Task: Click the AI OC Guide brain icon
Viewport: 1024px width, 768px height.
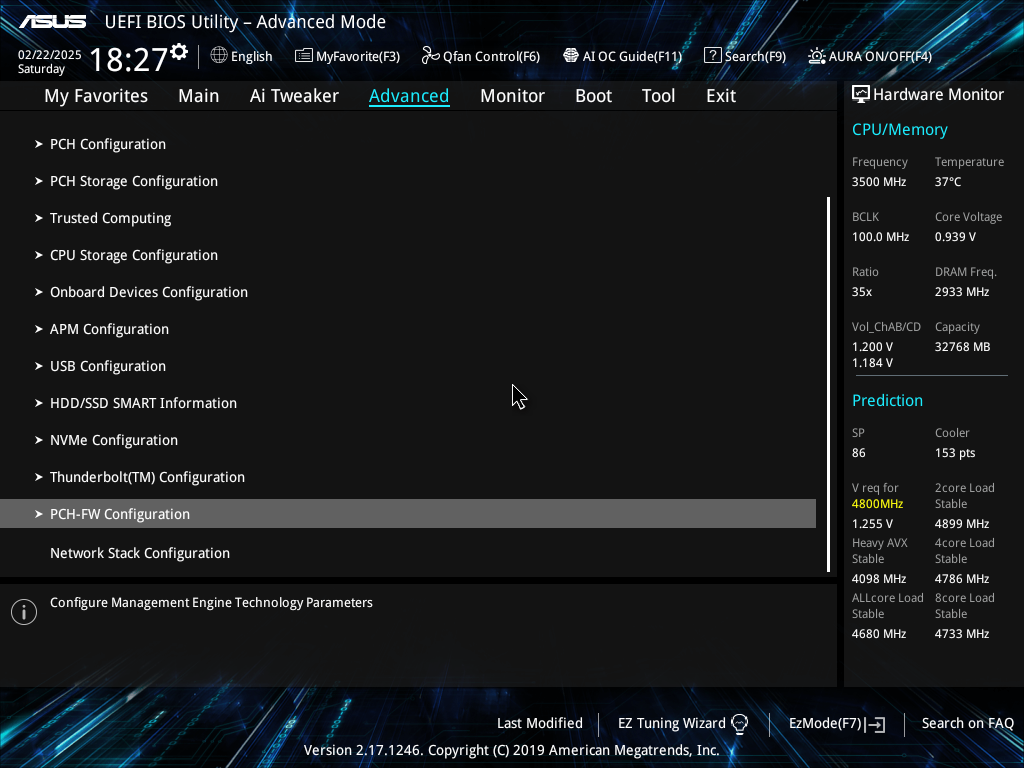Action: [571, 56]
